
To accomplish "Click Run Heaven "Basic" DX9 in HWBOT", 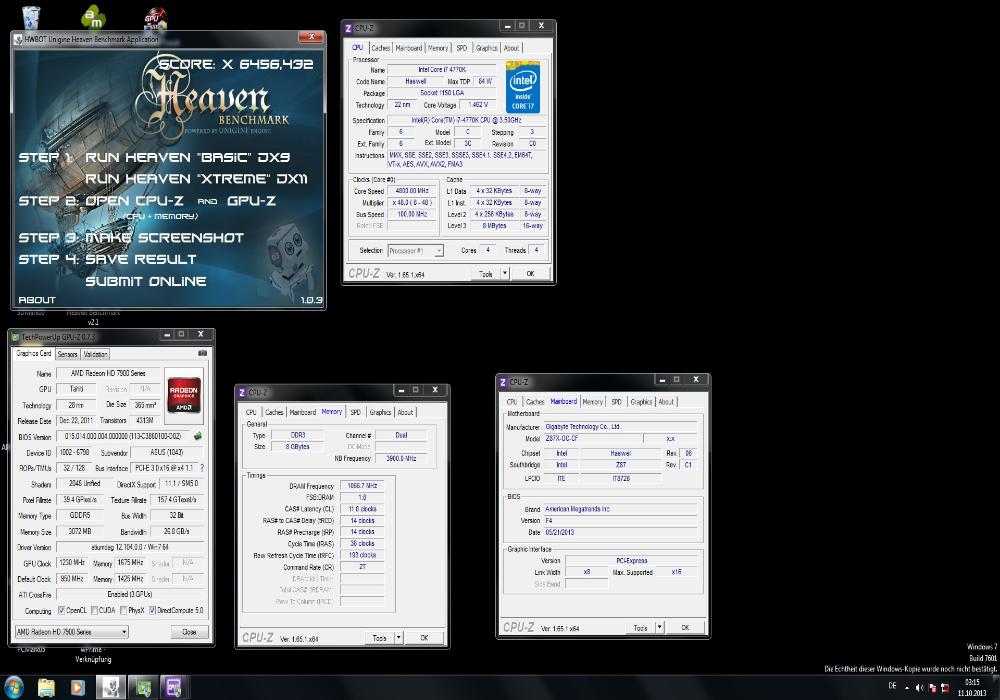I will pyautogui.click(x=188, y=157).
